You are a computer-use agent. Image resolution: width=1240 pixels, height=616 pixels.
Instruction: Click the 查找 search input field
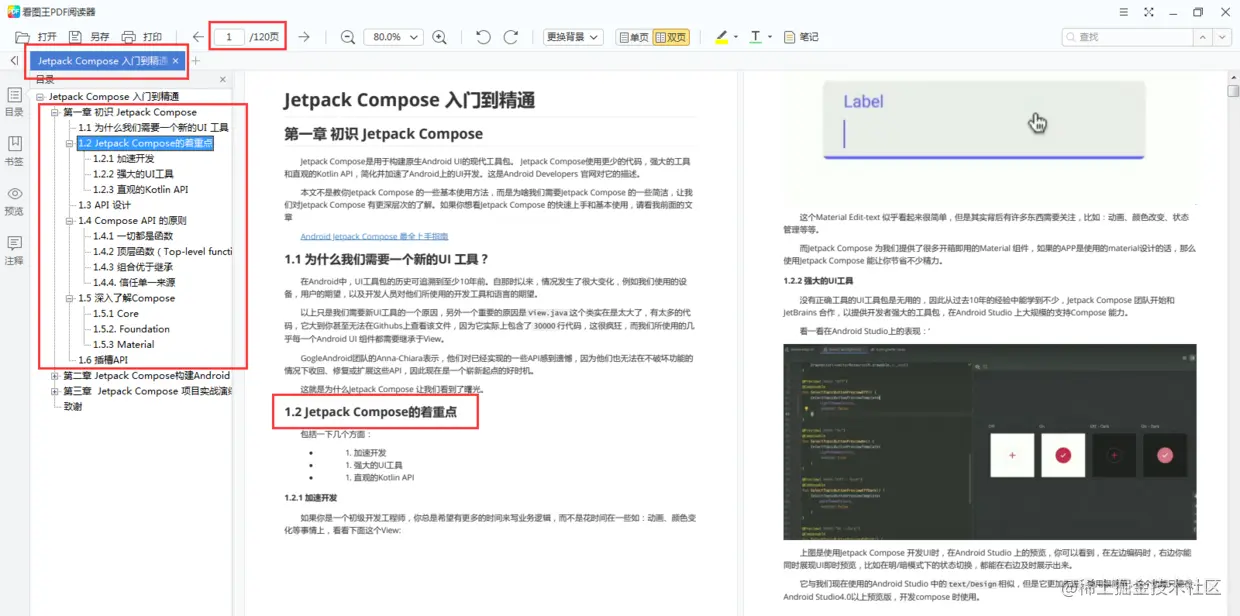point(1128,37)
